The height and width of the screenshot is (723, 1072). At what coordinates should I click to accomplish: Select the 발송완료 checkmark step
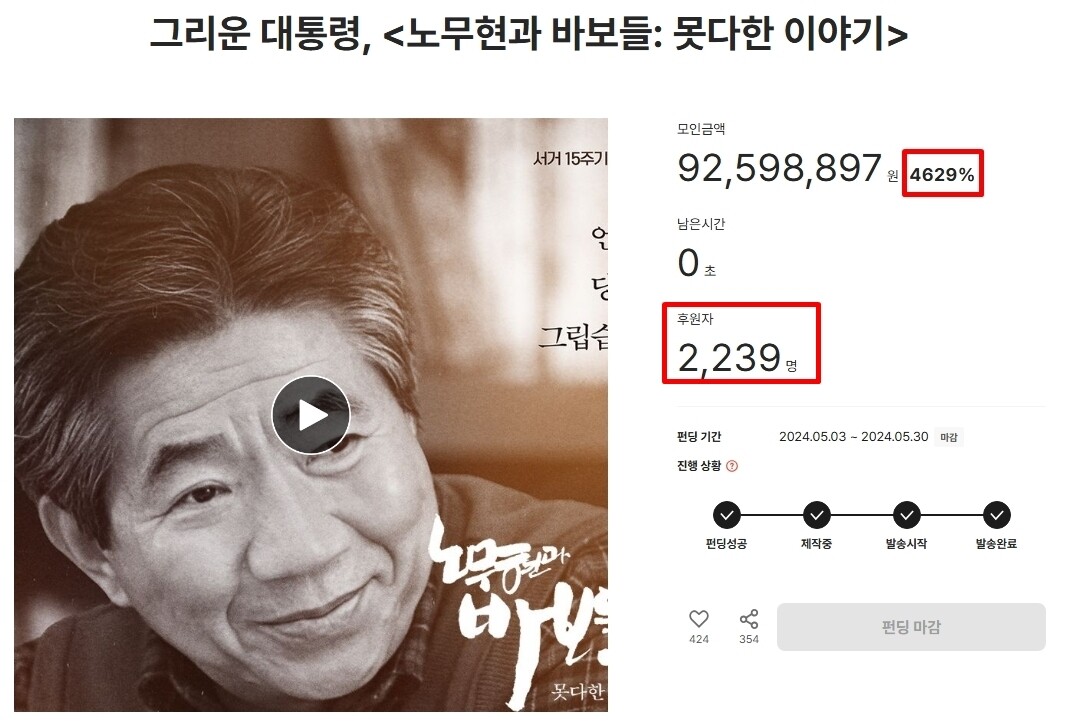click(x=997, y=515)
